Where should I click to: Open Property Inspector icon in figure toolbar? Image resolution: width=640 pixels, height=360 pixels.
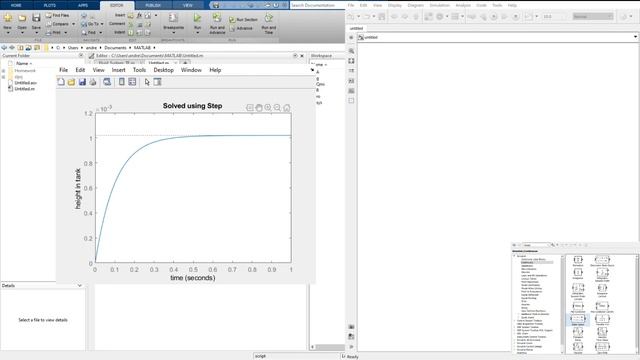(x=158, y=82)
